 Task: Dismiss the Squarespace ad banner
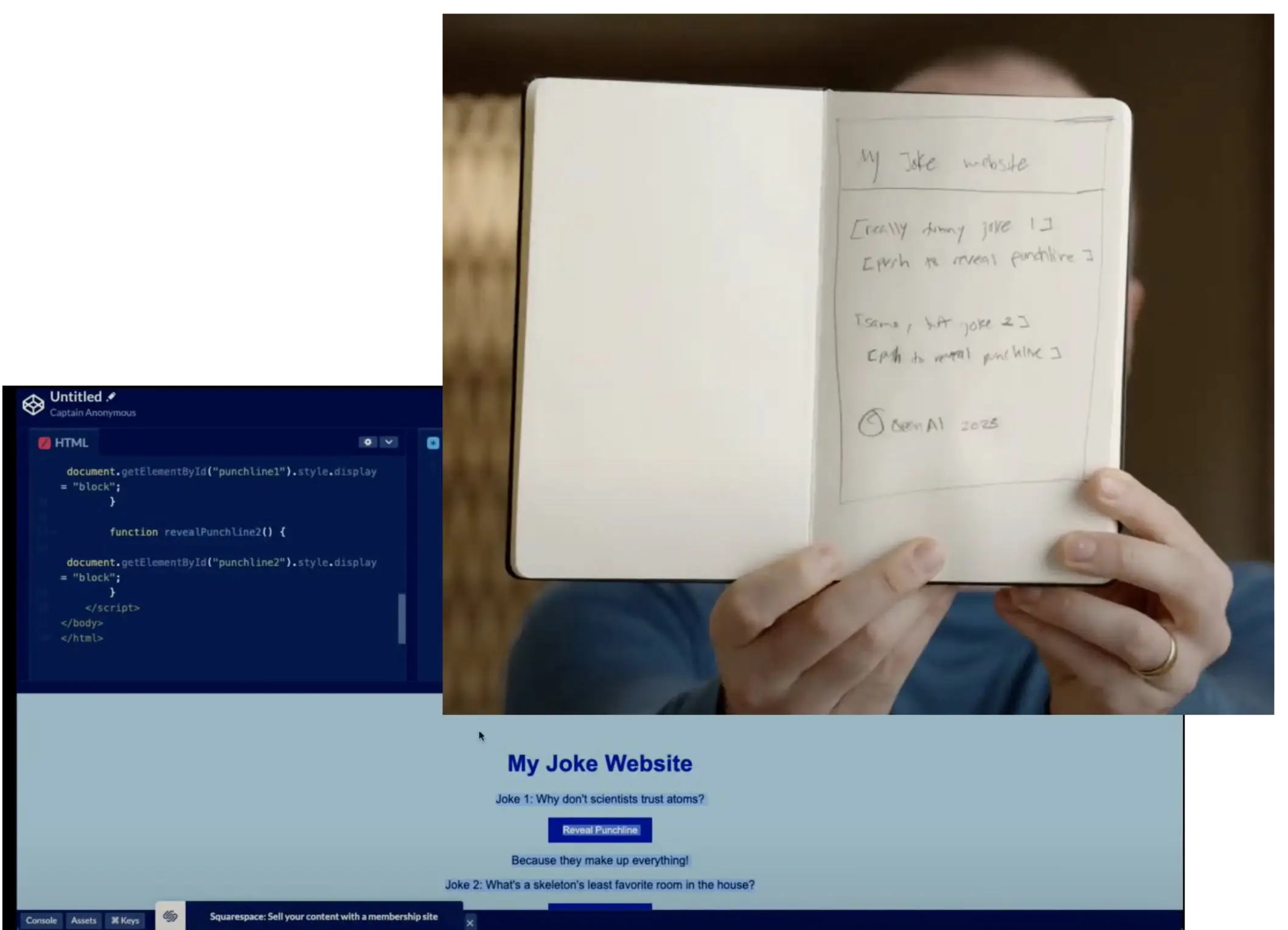click(x=470, y=923)
